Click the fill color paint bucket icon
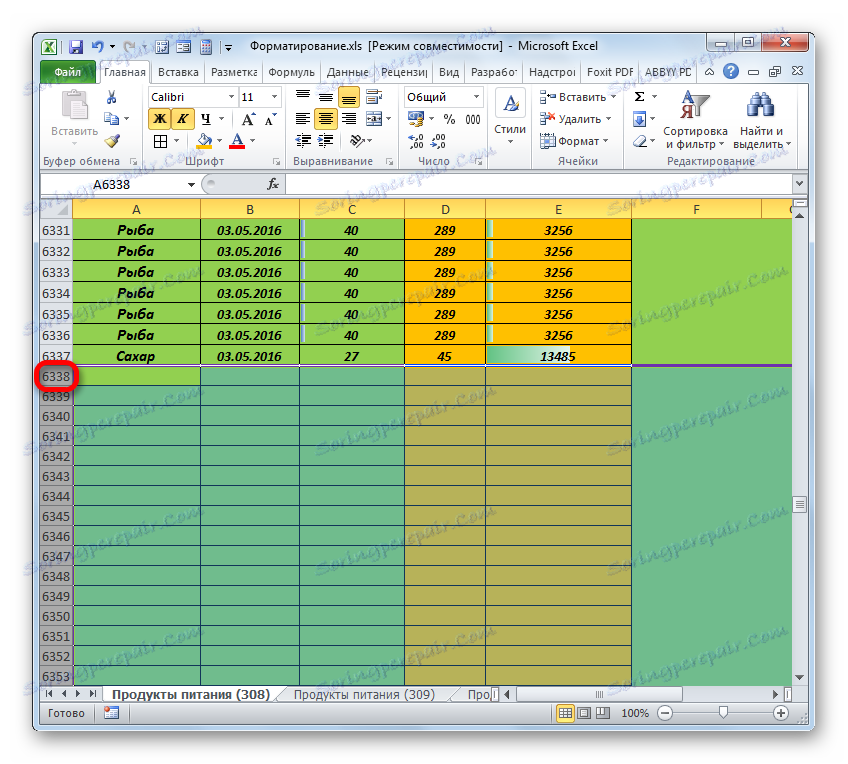This screenshot has height=764, width=848. point(204,141)
